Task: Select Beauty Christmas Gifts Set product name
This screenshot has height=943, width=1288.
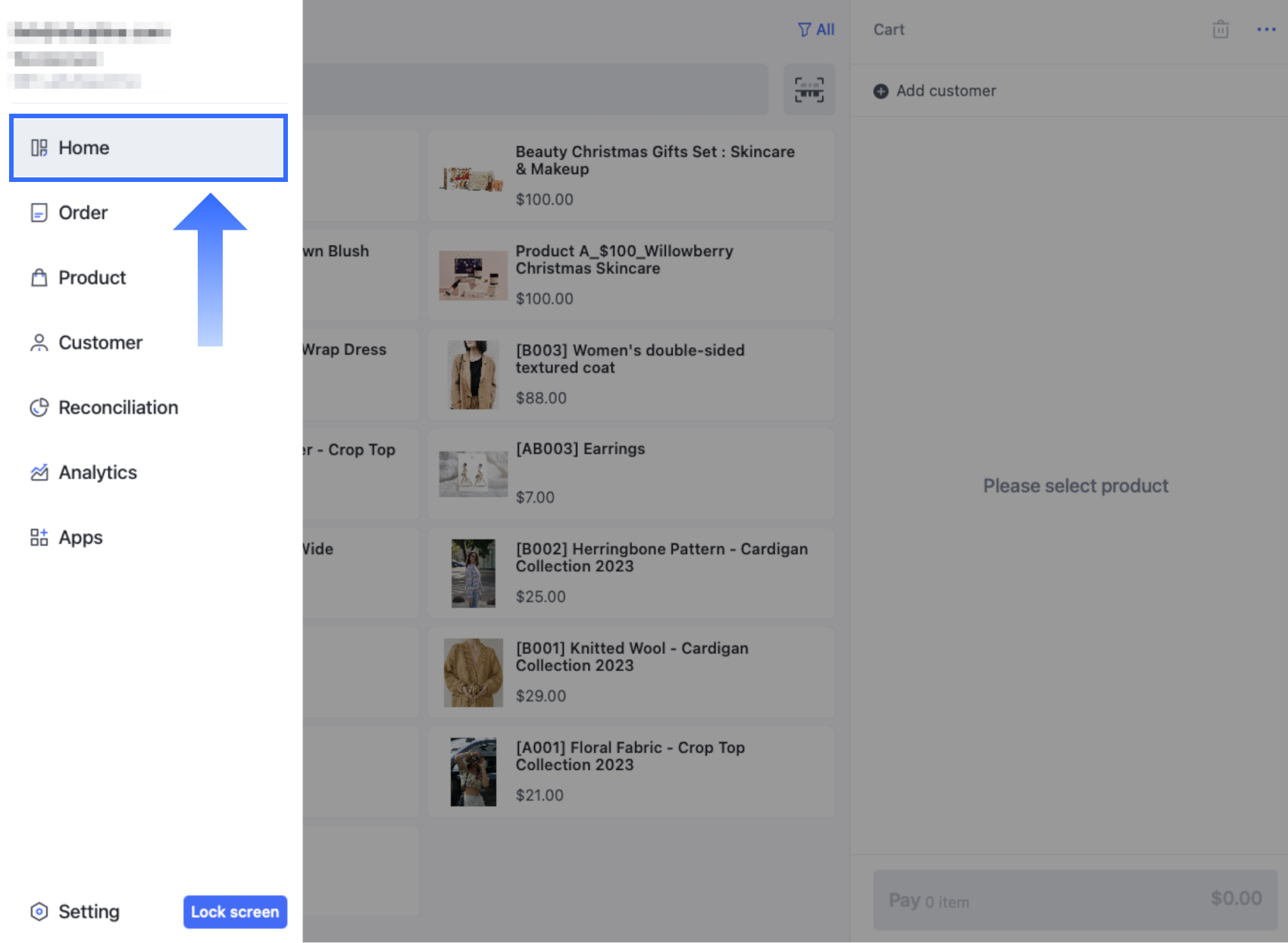Action: tap(655, 160)
